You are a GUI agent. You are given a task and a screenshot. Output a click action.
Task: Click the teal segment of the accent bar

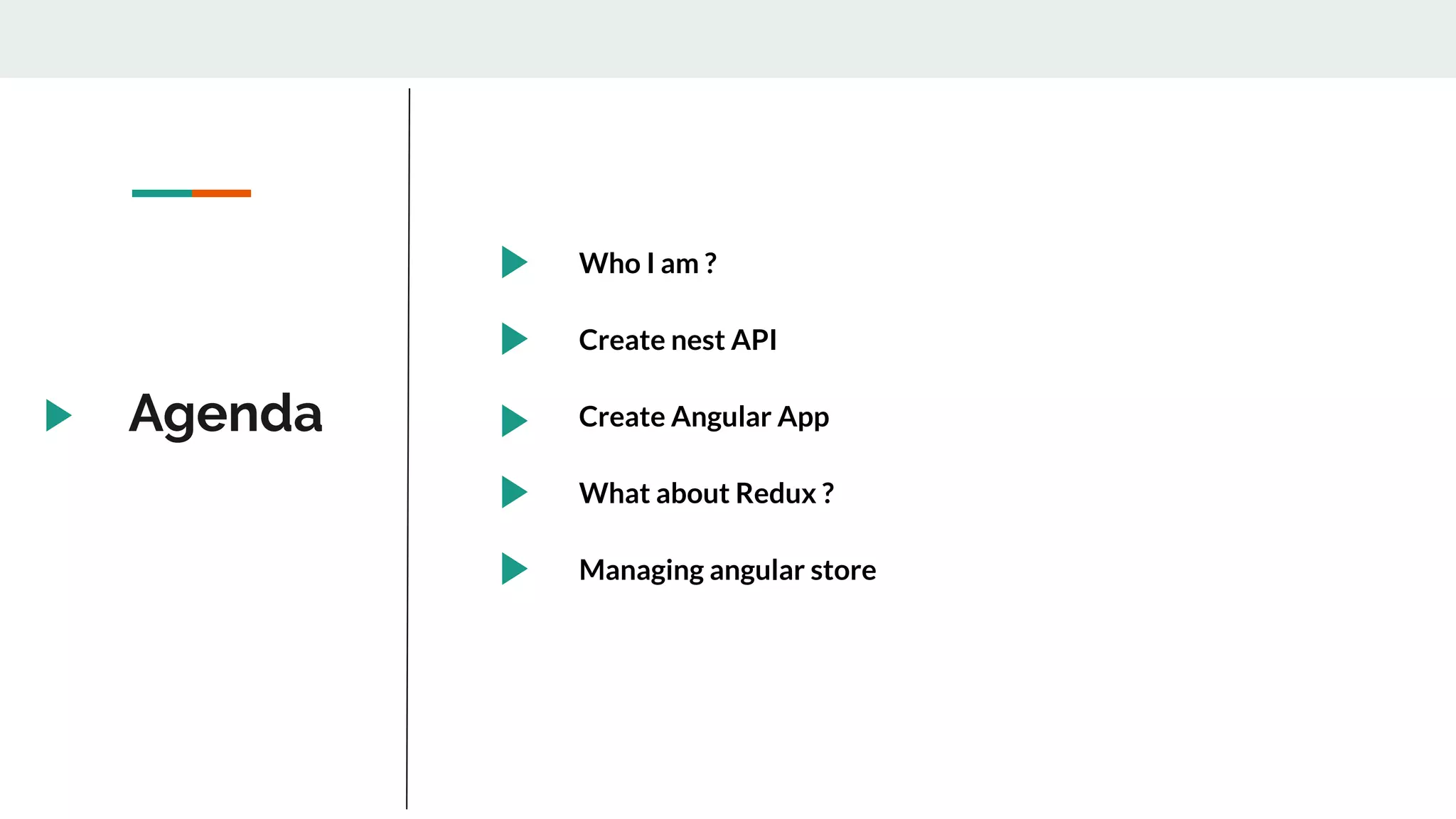point(161,193)
